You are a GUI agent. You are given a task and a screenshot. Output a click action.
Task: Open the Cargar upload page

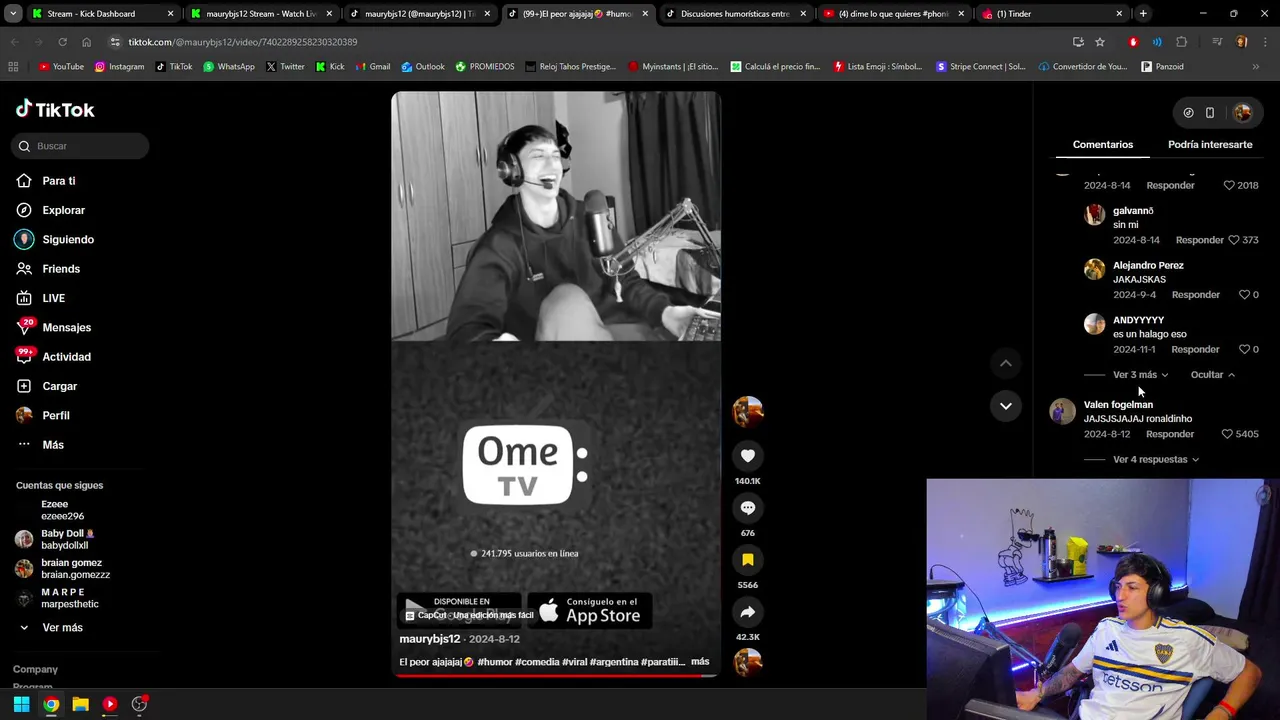[47, 386]
